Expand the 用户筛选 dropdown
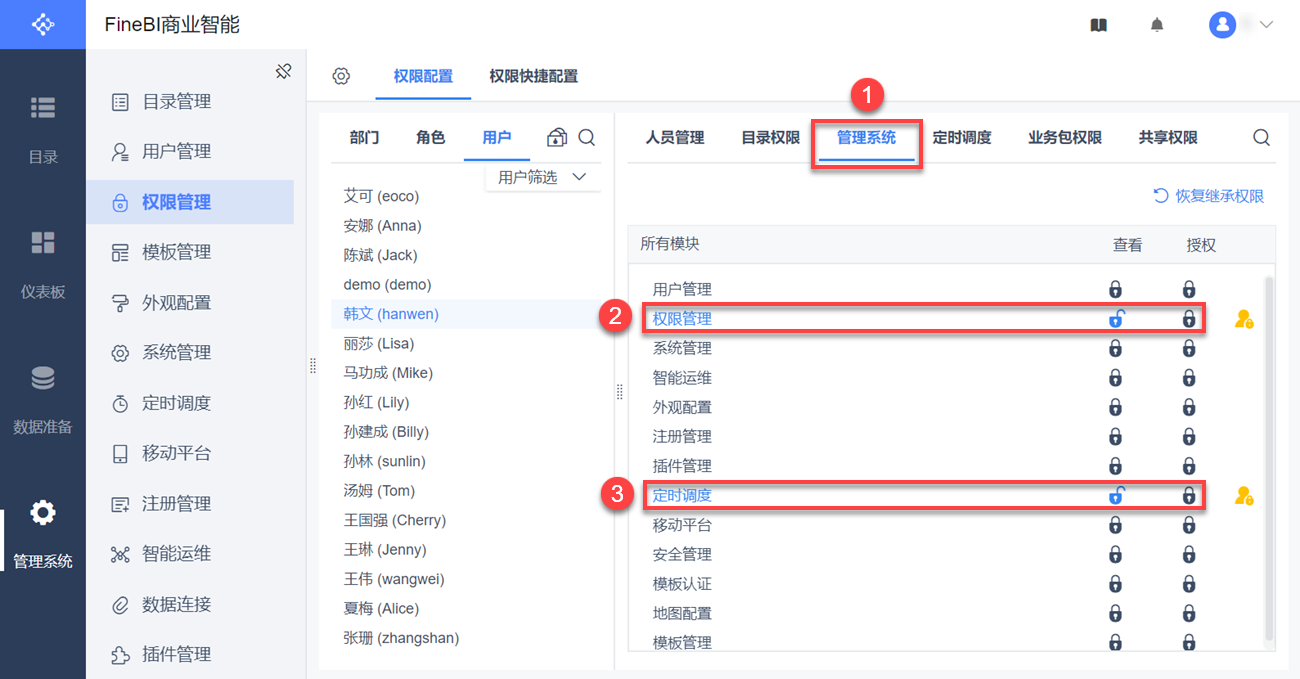Screen dimensions: 1300x679 pos(543,177)
